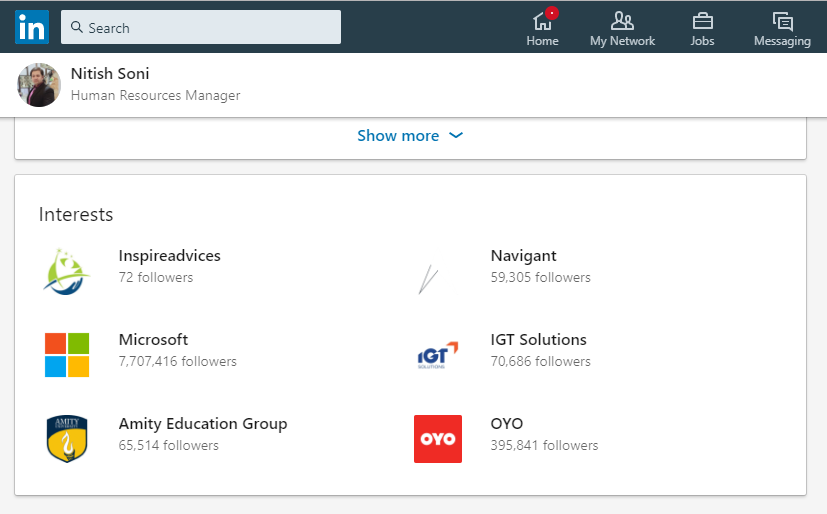
Task: Click the Inspireadvices logo
Action: click(x=67, y=271)
